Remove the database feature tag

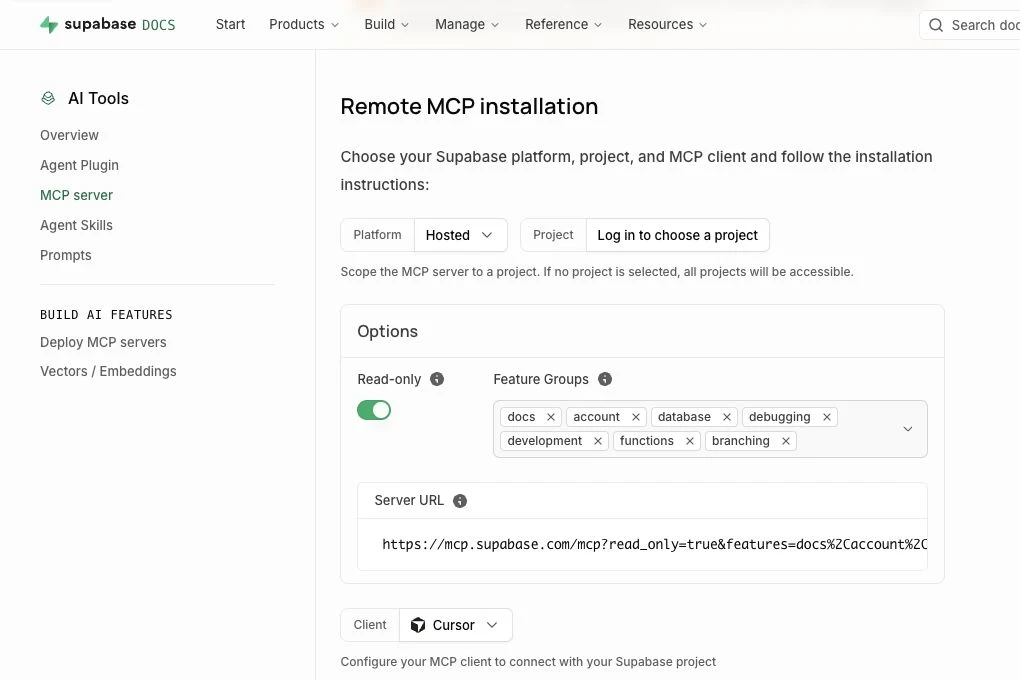point(727,417)
